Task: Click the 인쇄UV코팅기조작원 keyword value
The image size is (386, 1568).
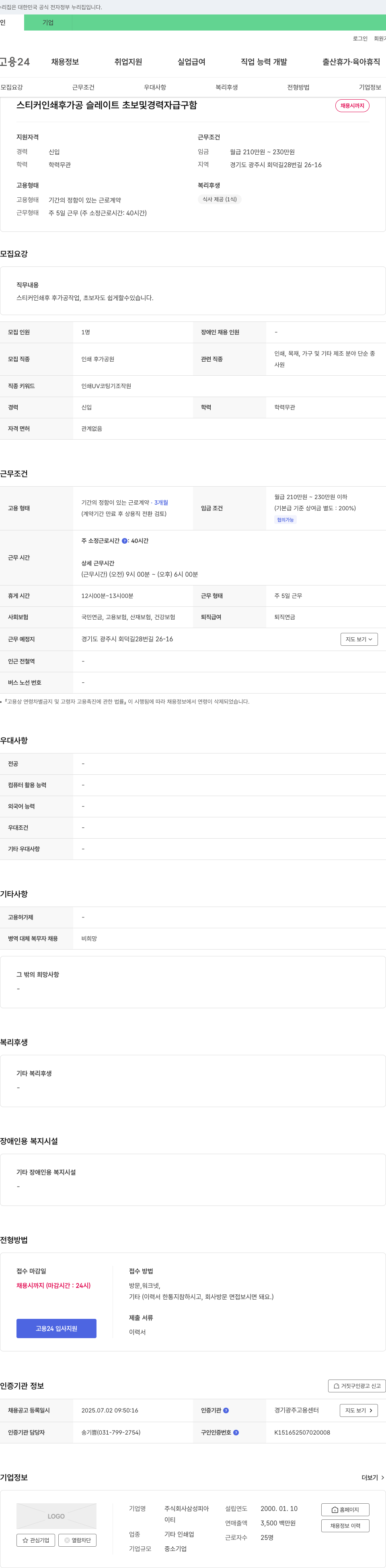Action: [107, 387]
